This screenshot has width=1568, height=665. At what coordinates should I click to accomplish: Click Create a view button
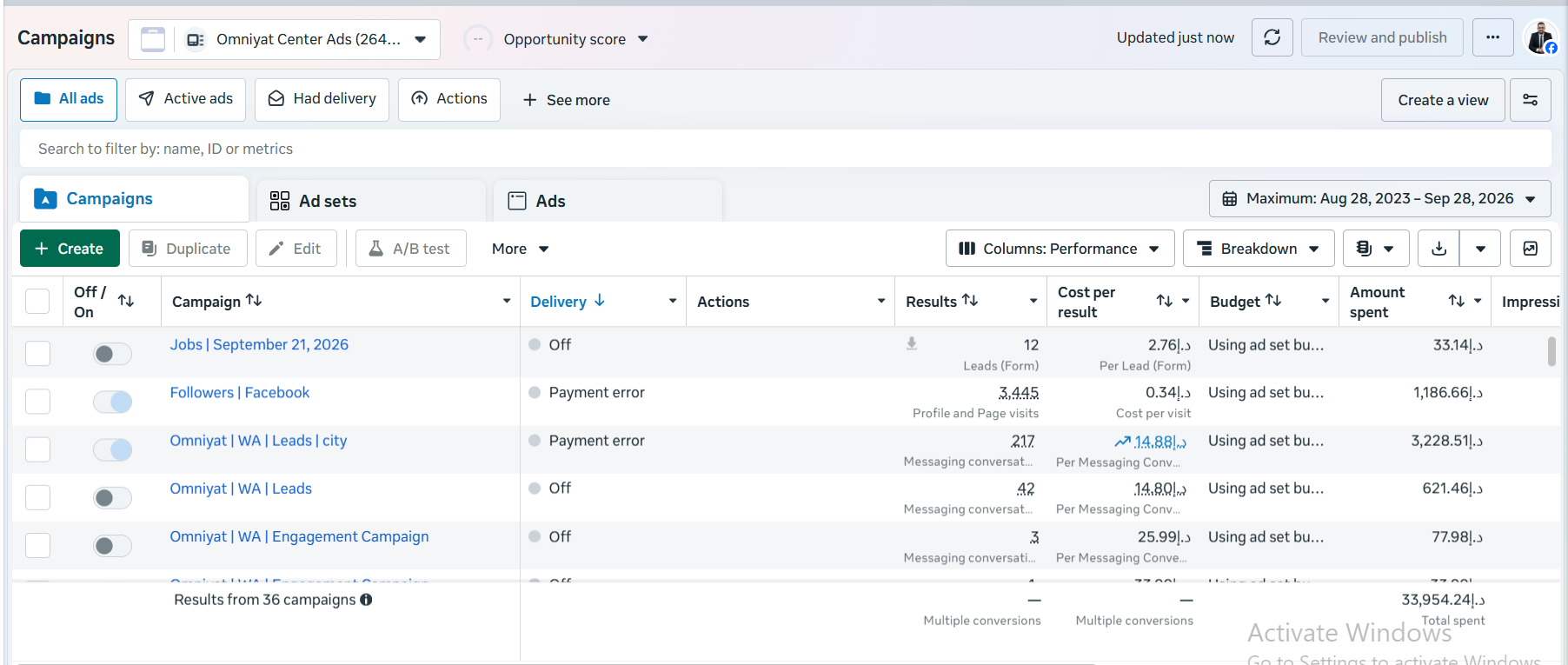1443,100
